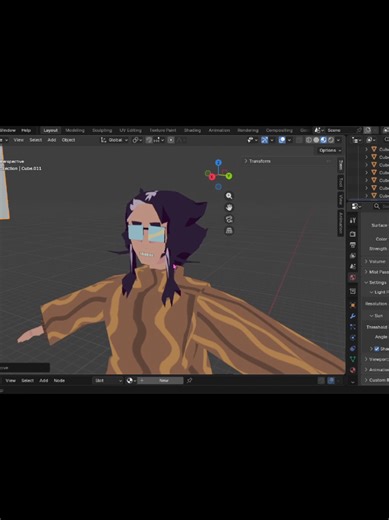
Task: Open the Material properties tab
Action: click(x=353, y=370)
